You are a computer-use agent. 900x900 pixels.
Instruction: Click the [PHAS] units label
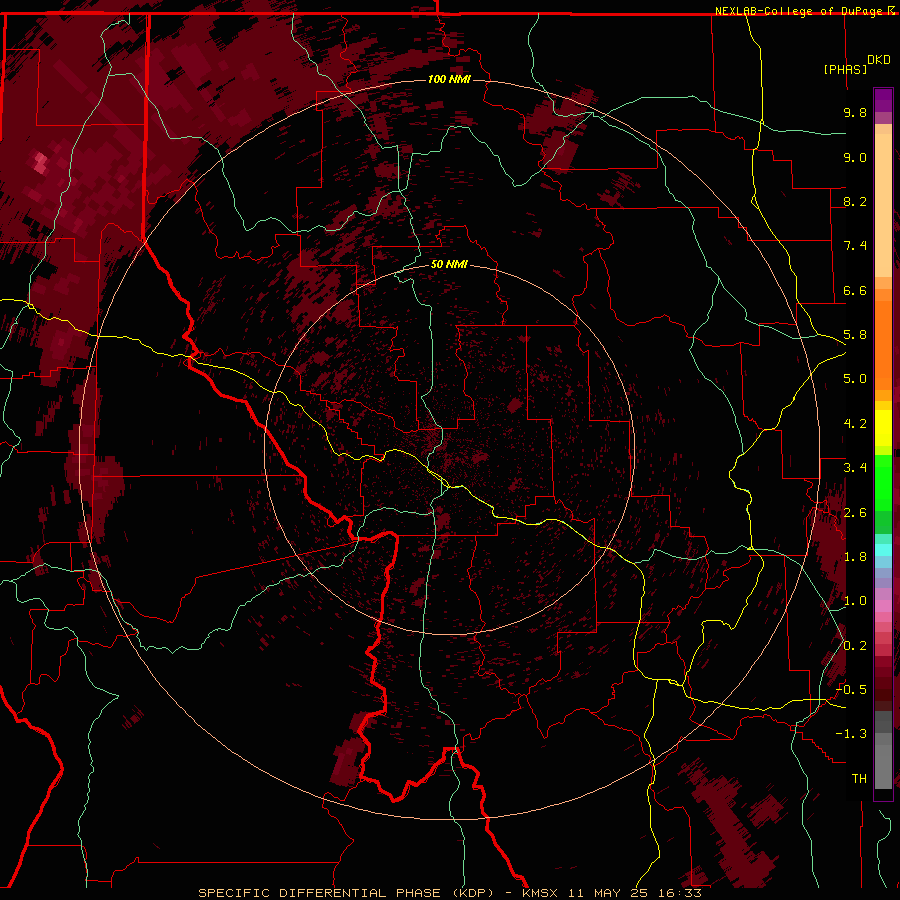click(x=845, y=69)
